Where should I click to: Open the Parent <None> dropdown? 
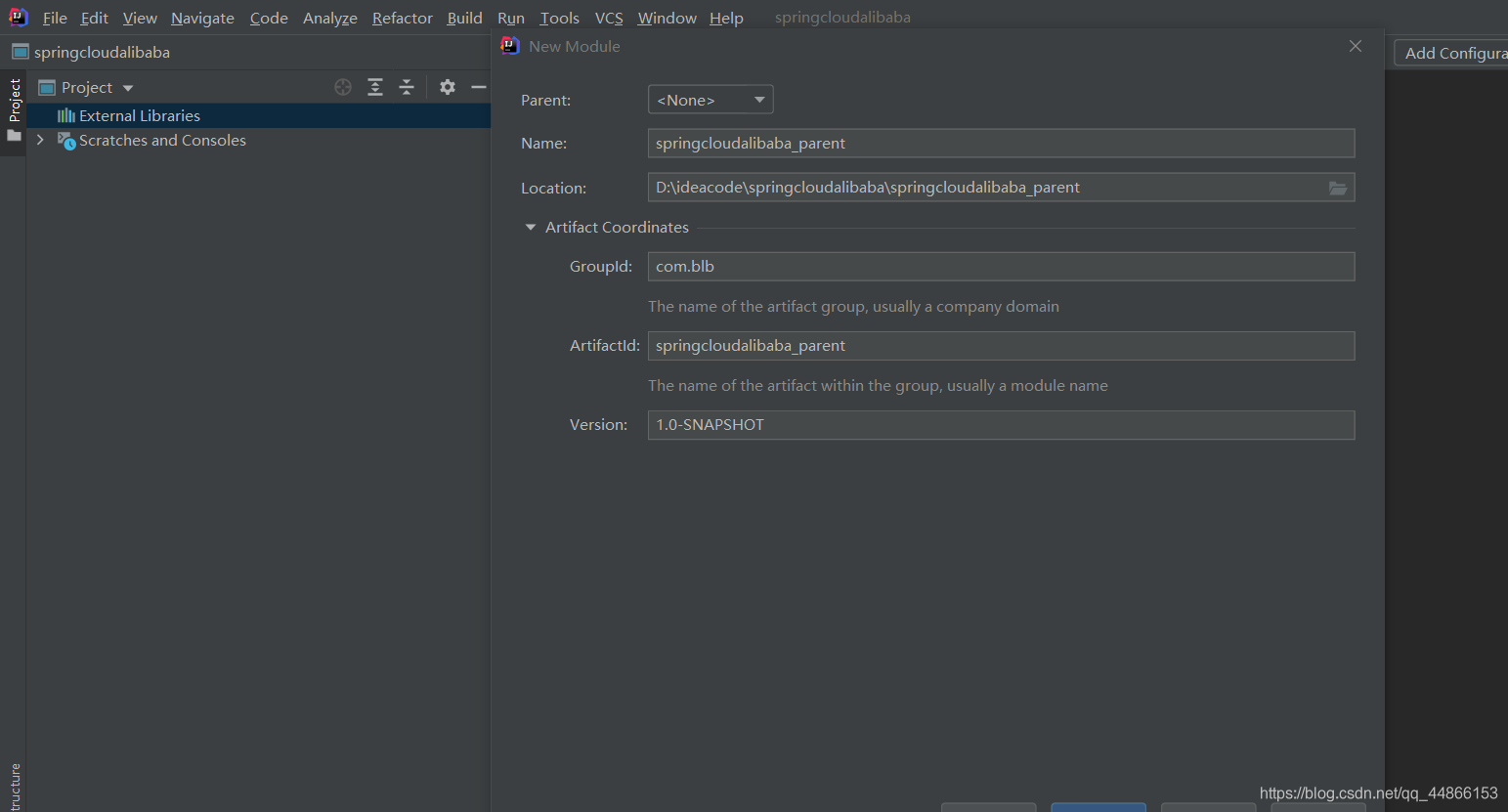711,100
